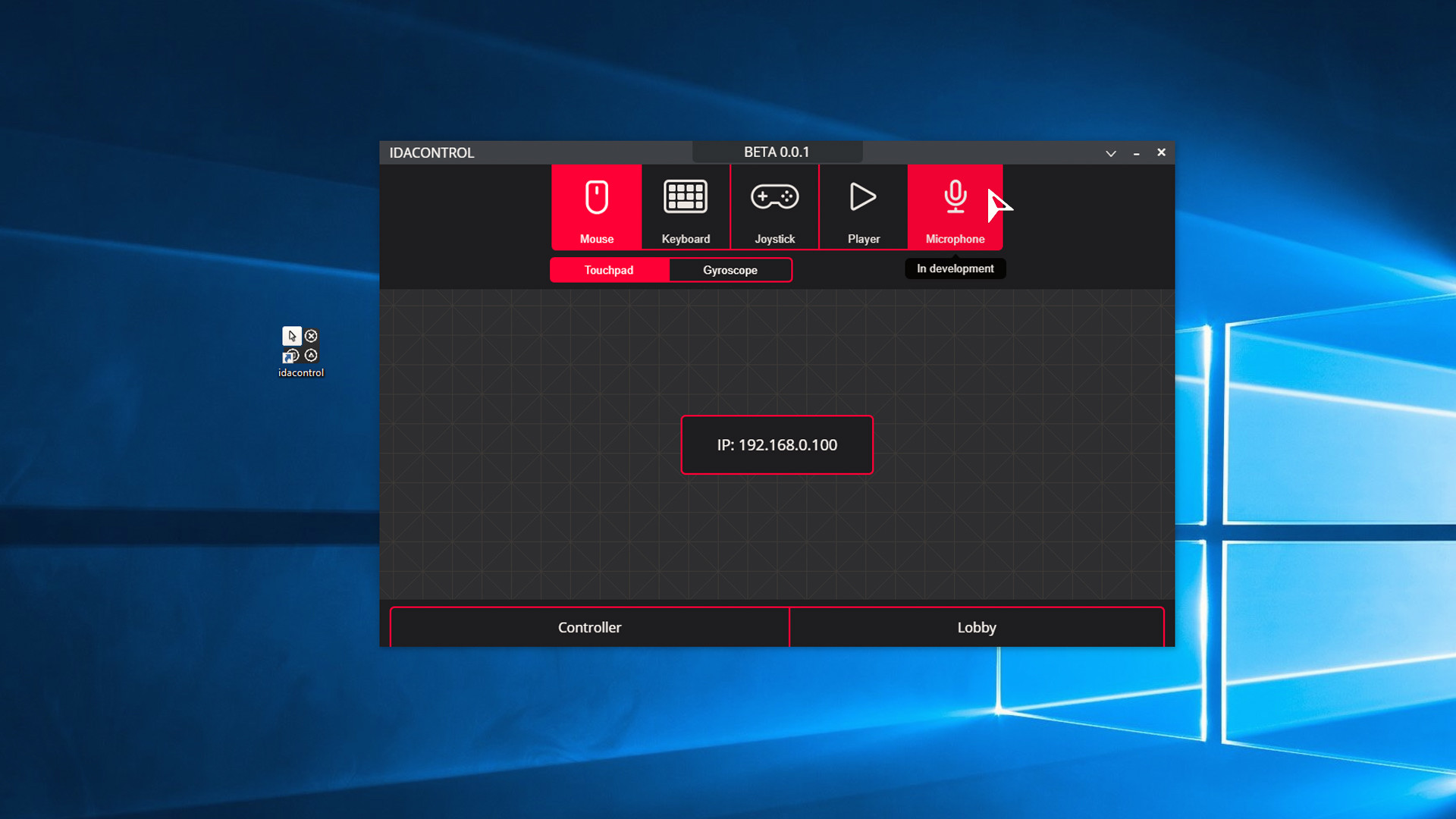This screenshot has height=819, width=1456.
Task: Switch to the Lobby tab
Action: click(x=977, y=627)
